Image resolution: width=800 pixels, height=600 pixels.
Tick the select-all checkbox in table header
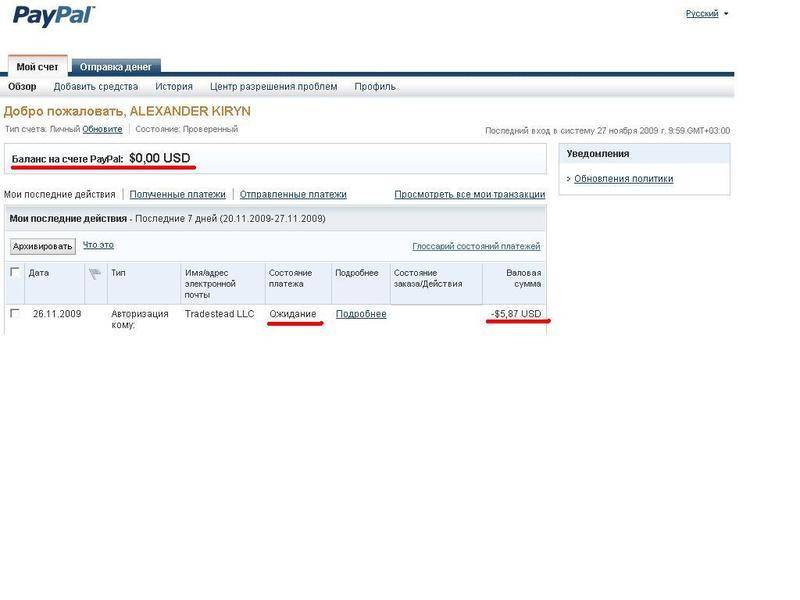[14, 272]
